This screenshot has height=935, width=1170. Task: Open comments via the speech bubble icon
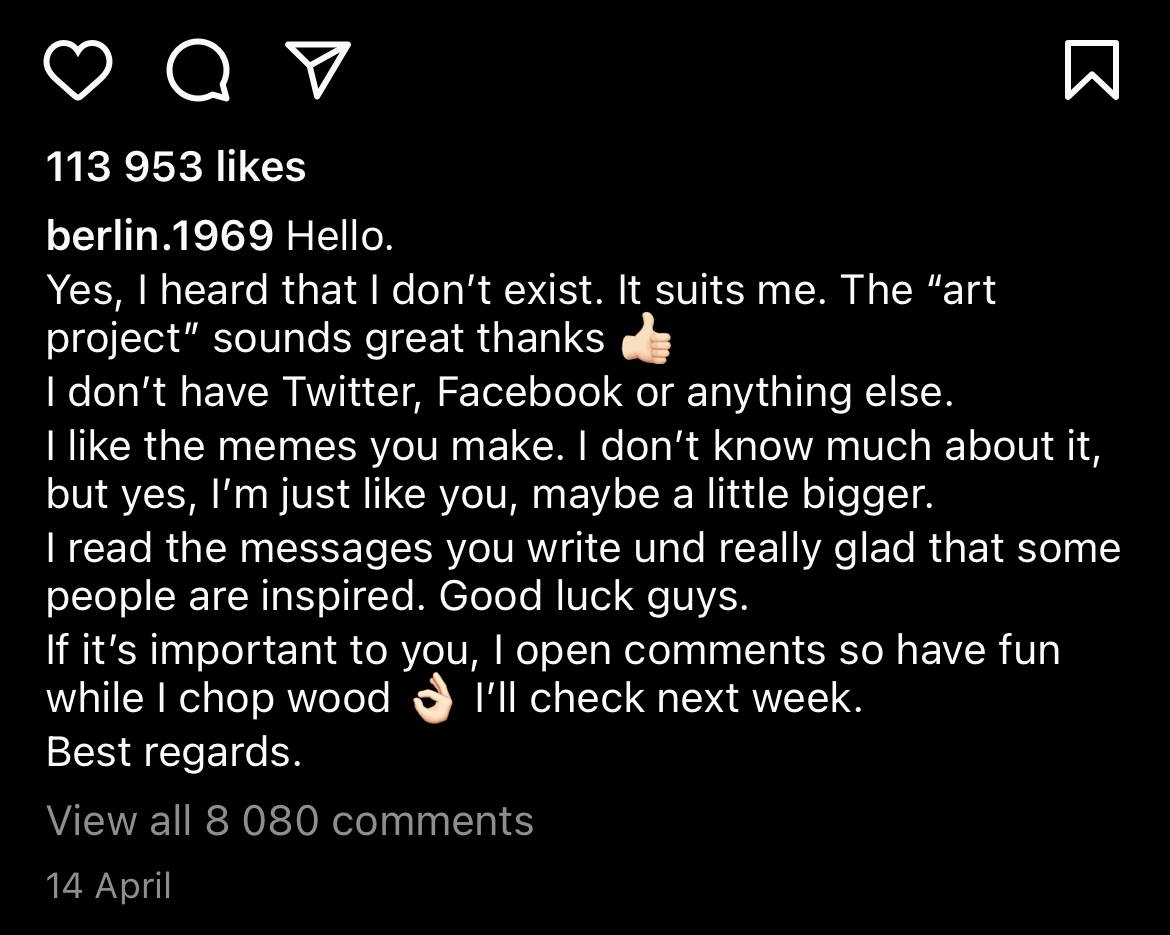198,70
